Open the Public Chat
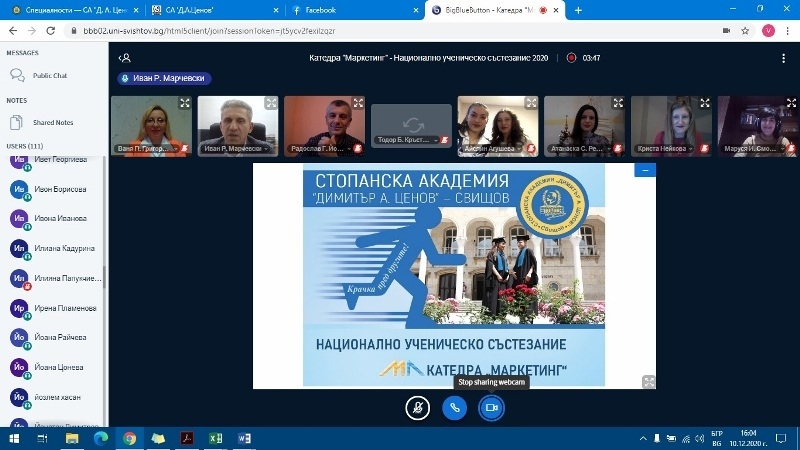Image resolution: width=800 pixels, height=450 pixels. pos(50,76)
